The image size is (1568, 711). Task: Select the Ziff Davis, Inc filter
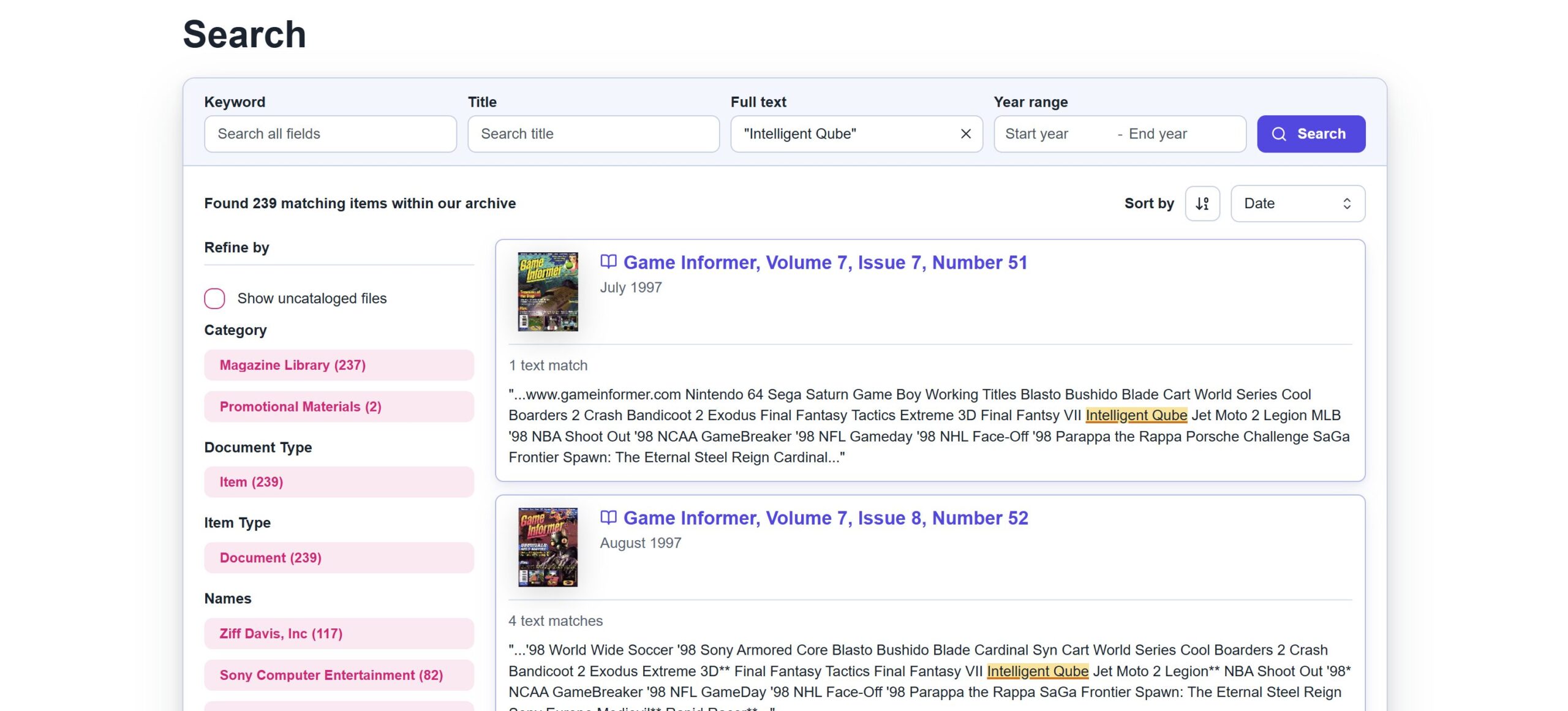pos(281,633)
